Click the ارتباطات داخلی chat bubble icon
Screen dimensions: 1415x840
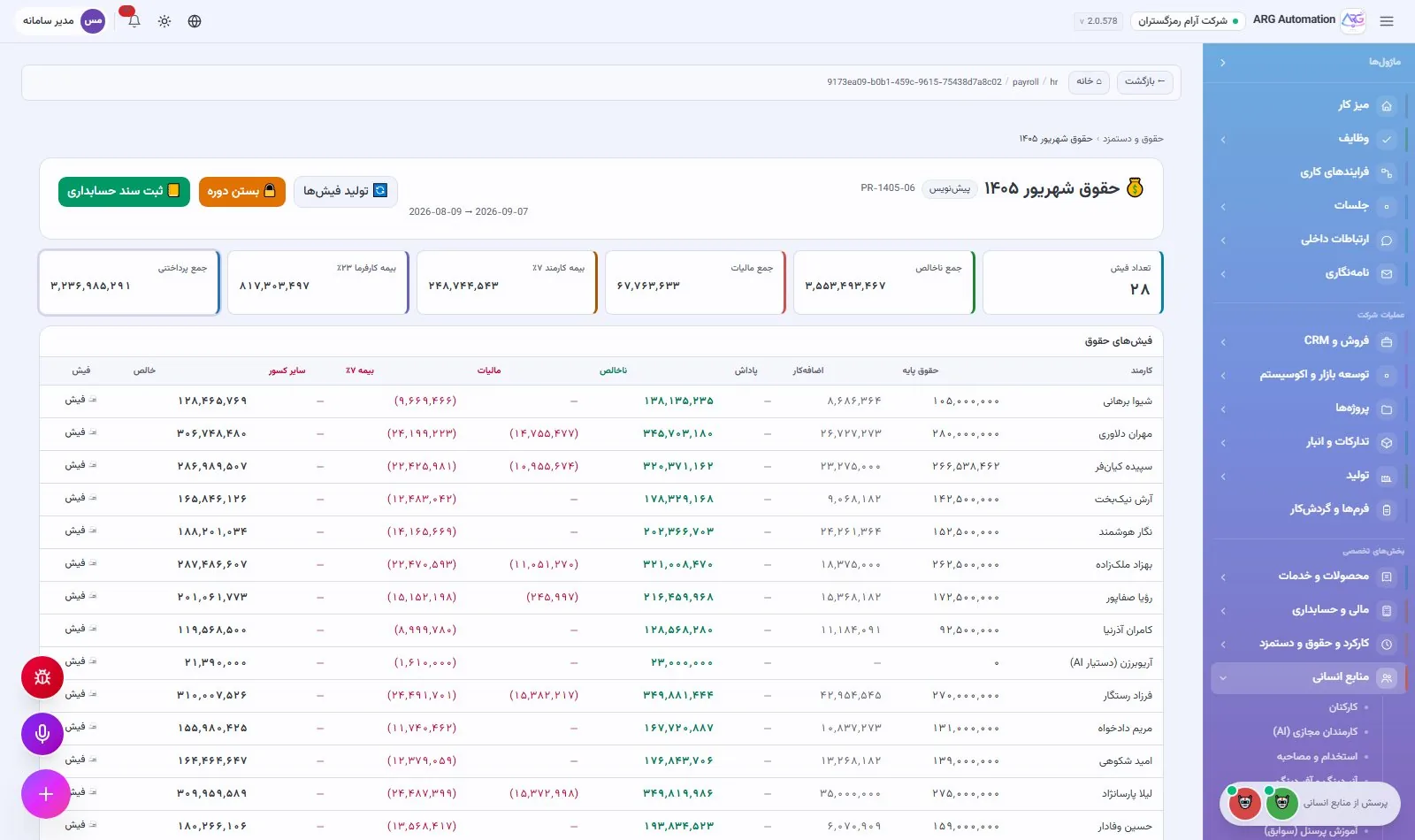point(1387,241)
